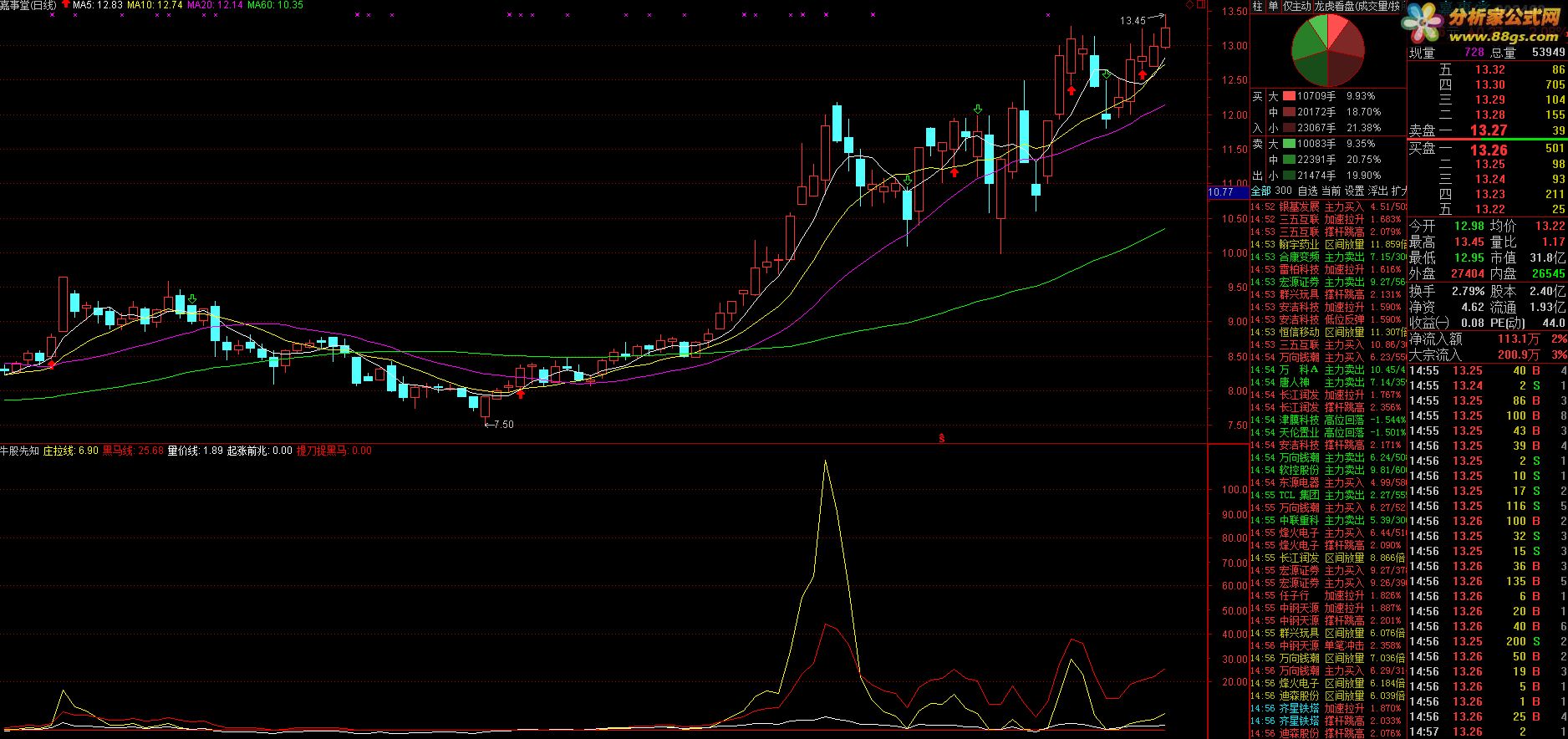The image size is (1568, 739).
Task: Click the 7.50 low price marker
Action: click(x=500, y=425)
